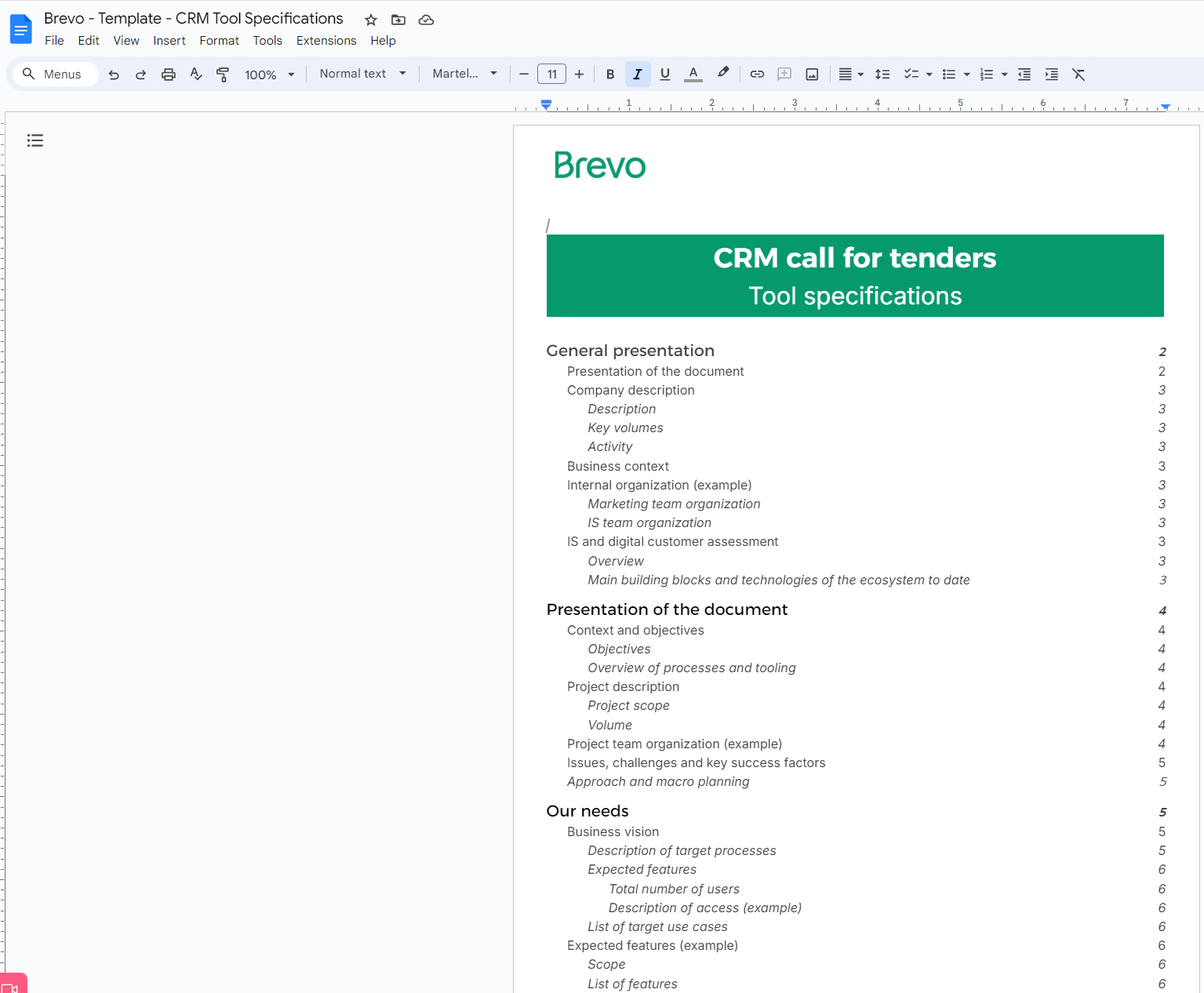Toggle underline formatting
This screenshot has height=993, width=1204.
[x=665, y=75]
